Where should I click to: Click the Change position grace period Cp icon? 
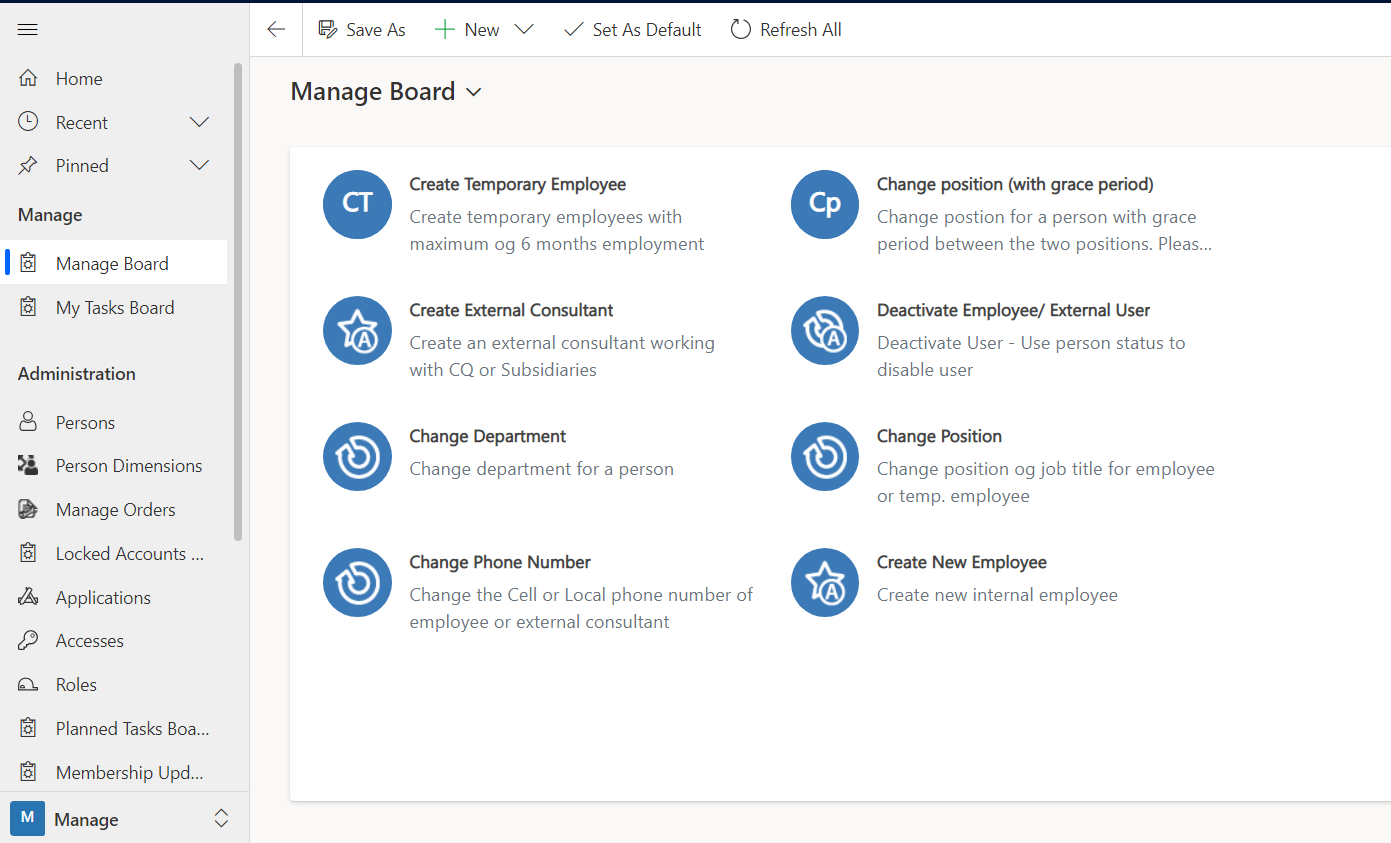click(824, 204)
